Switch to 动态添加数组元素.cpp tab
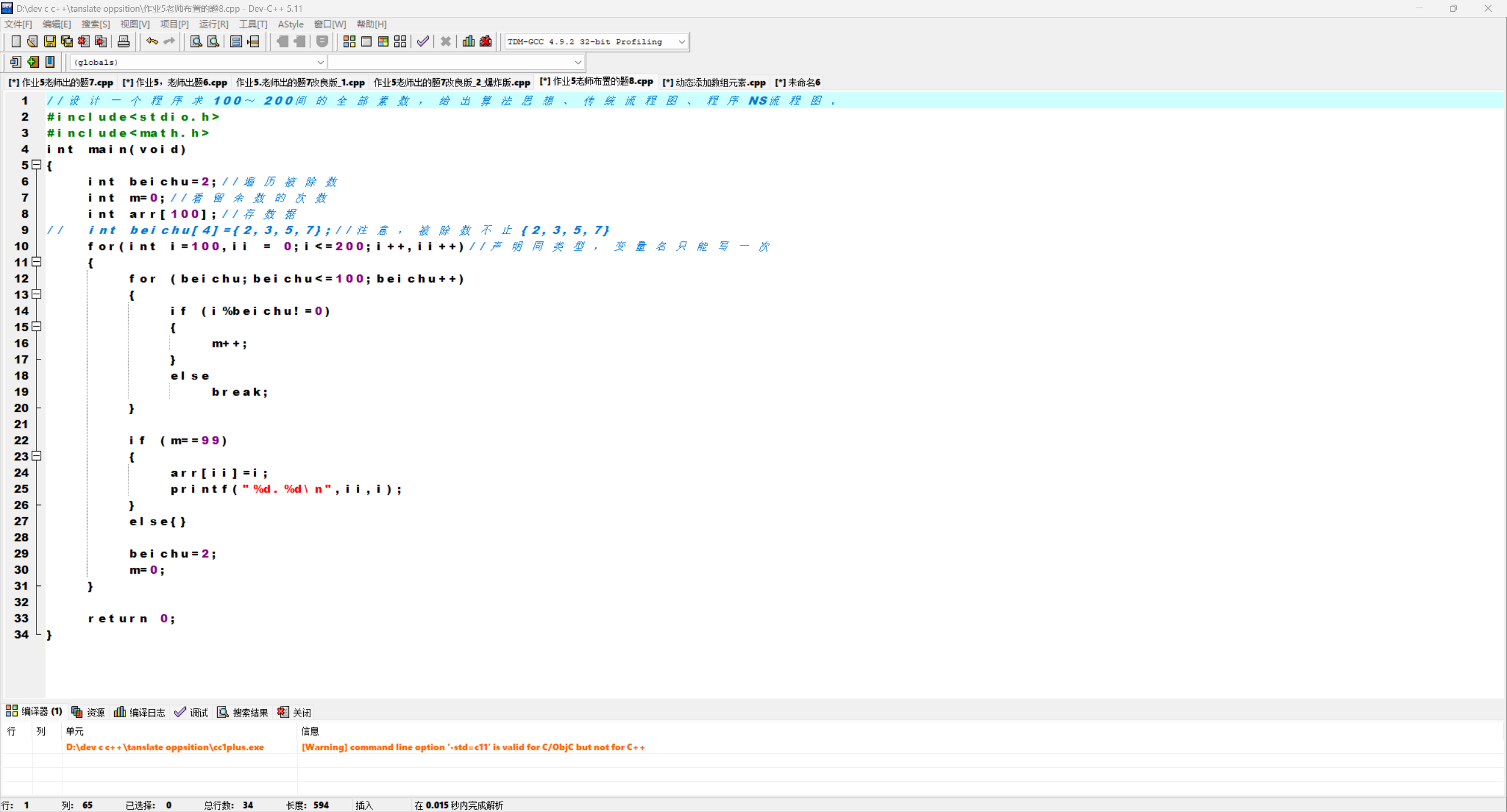 [713, 82]
